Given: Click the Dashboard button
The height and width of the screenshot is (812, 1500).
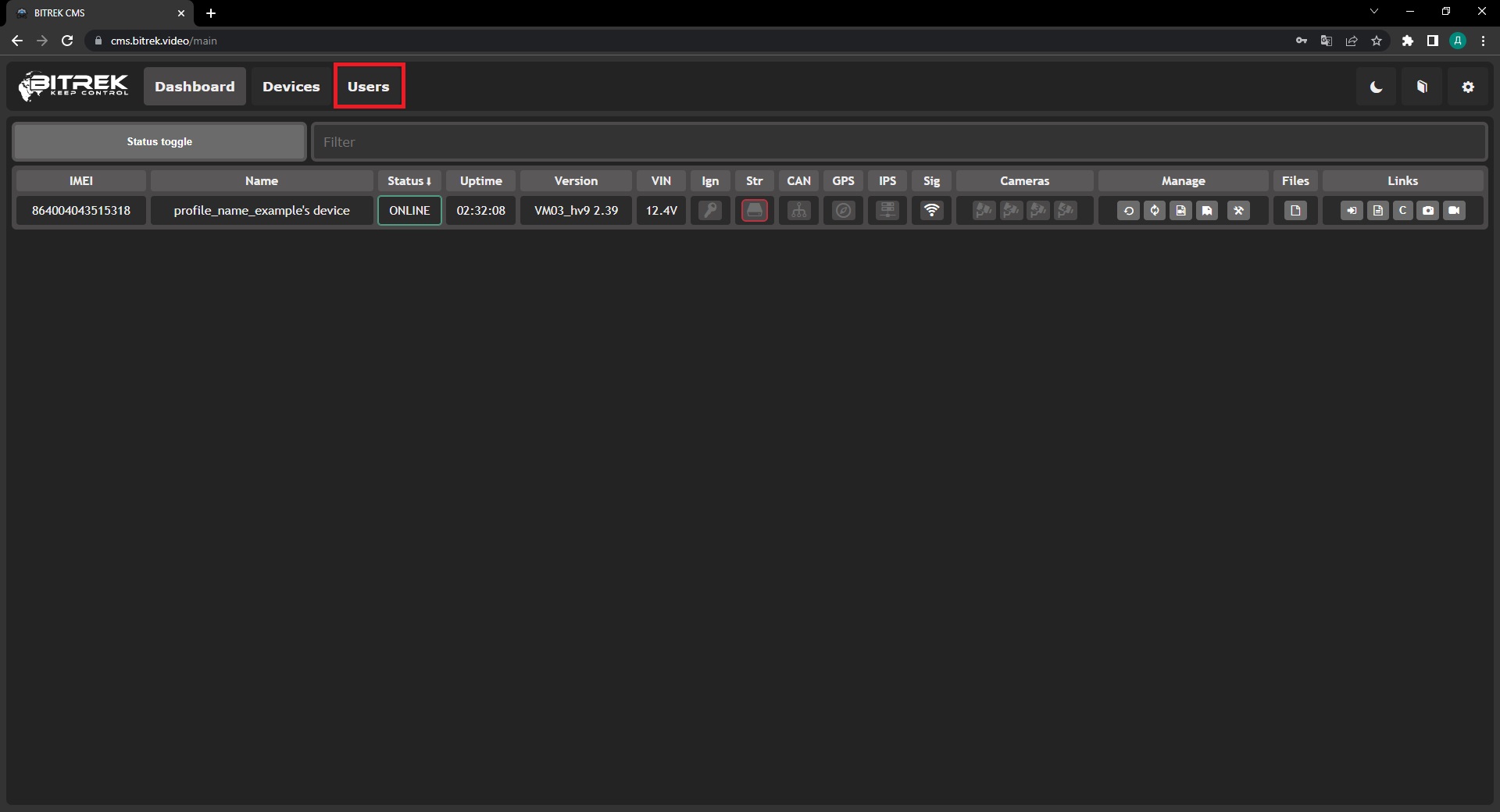Looking at the screenshot, I should point(195,87).
